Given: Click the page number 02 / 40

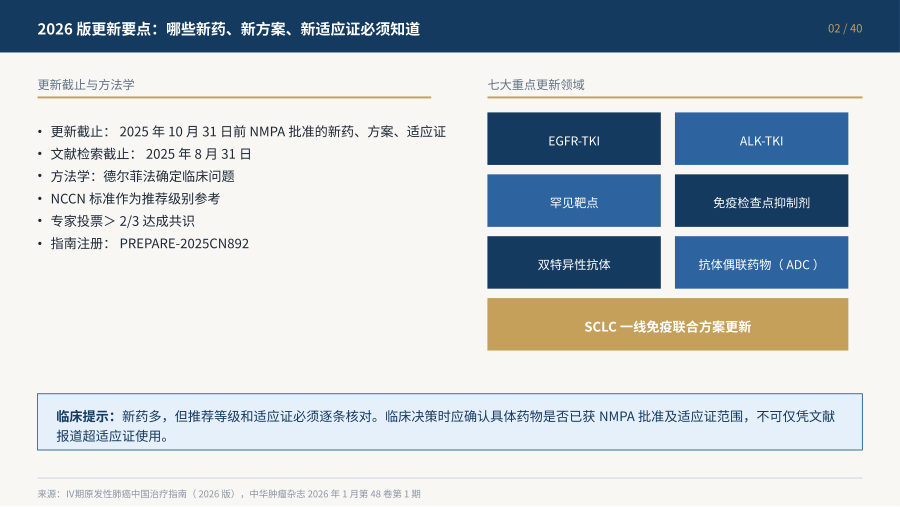Looking at the screenshot, I should pos(845,29).
